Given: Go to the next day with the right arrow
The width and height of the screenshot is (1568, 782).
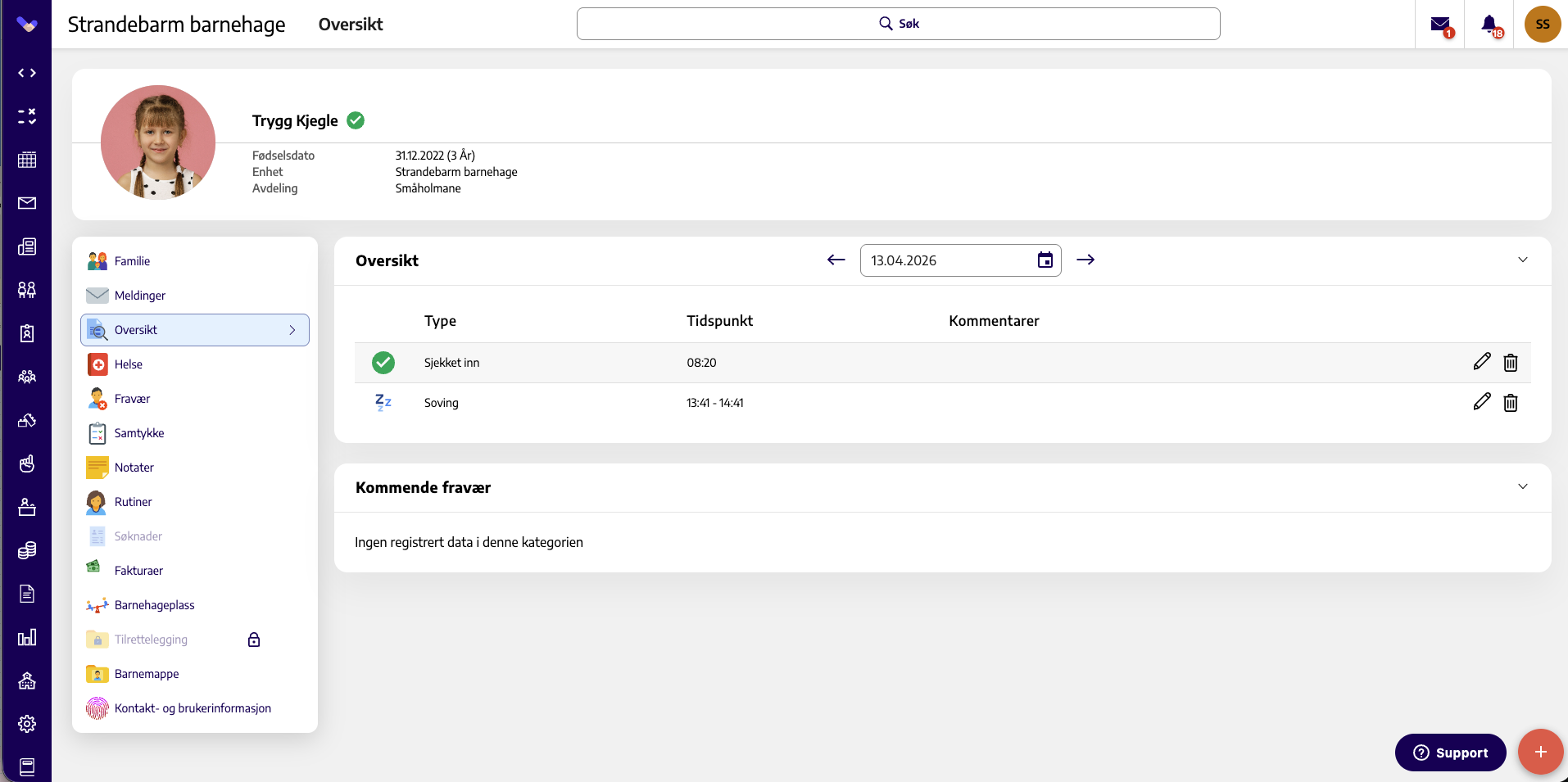Looking at the screenshot, I should point(1085,260).
